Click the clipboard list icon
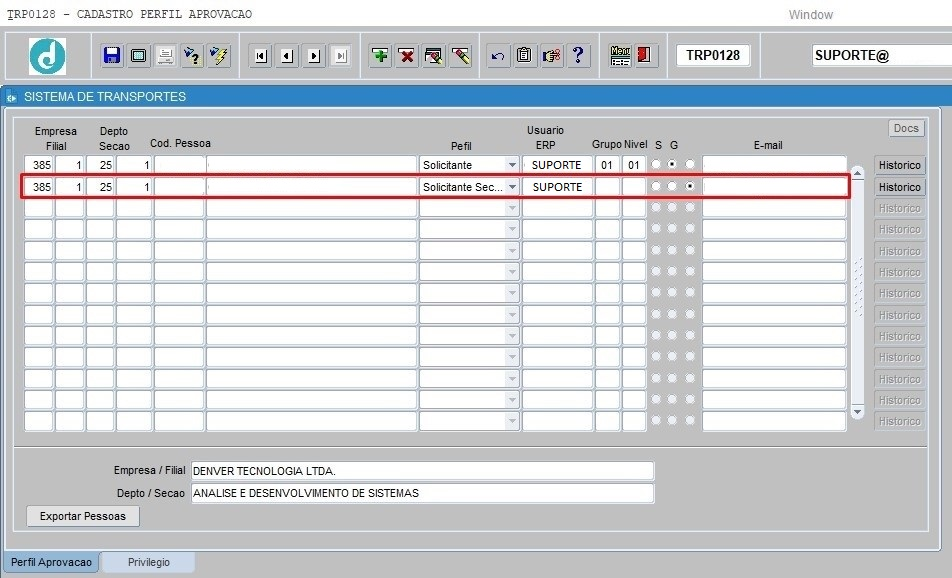Viewport: 952px width, 578px height. [x=525, y=56]
